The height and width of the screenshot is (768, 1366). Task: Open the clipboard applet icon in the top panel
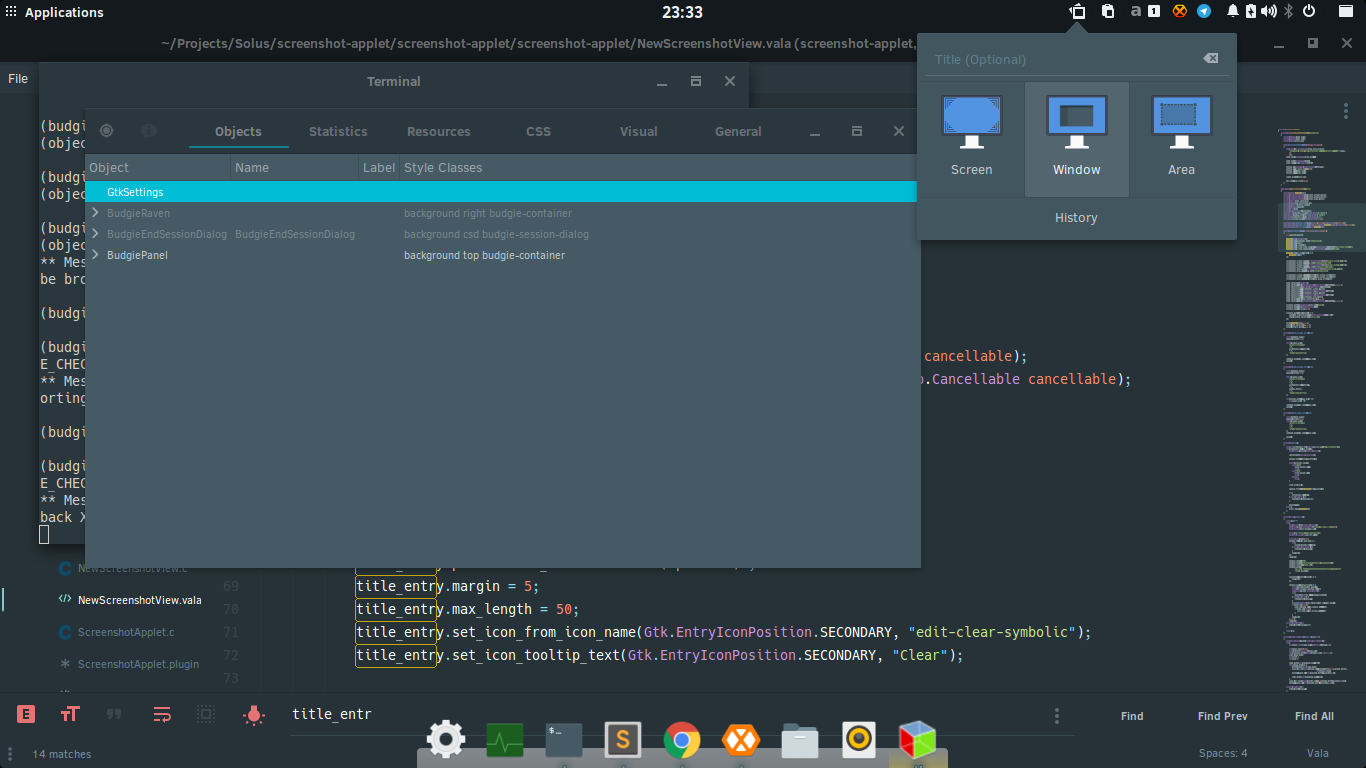pyautogui.click(x=1108, y=12)
